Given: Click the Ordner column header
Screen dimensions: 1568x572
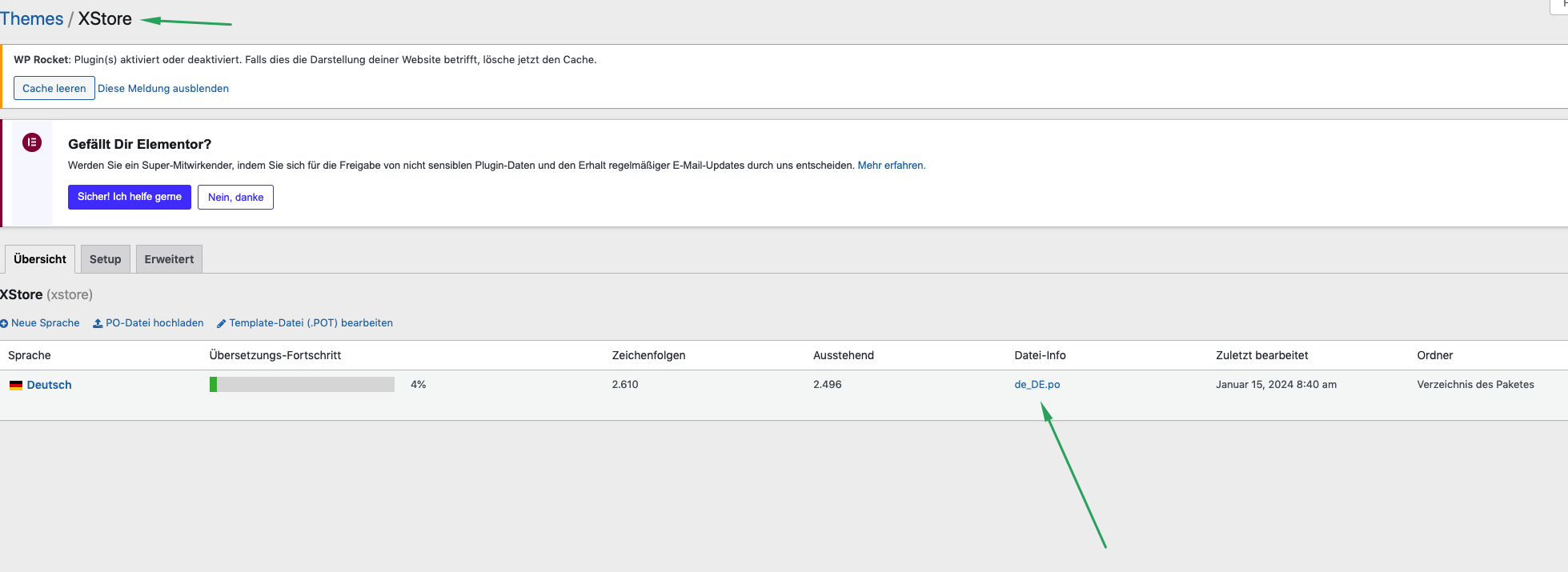Looking at the screenshot, I should pyautogui.click(x=1434, y=355).
